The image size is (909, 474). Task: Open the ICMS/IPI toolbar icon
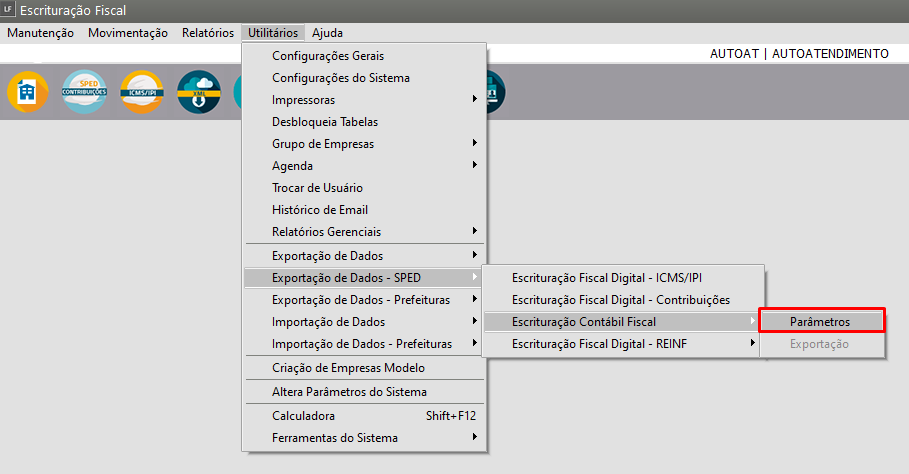(141, 91)
